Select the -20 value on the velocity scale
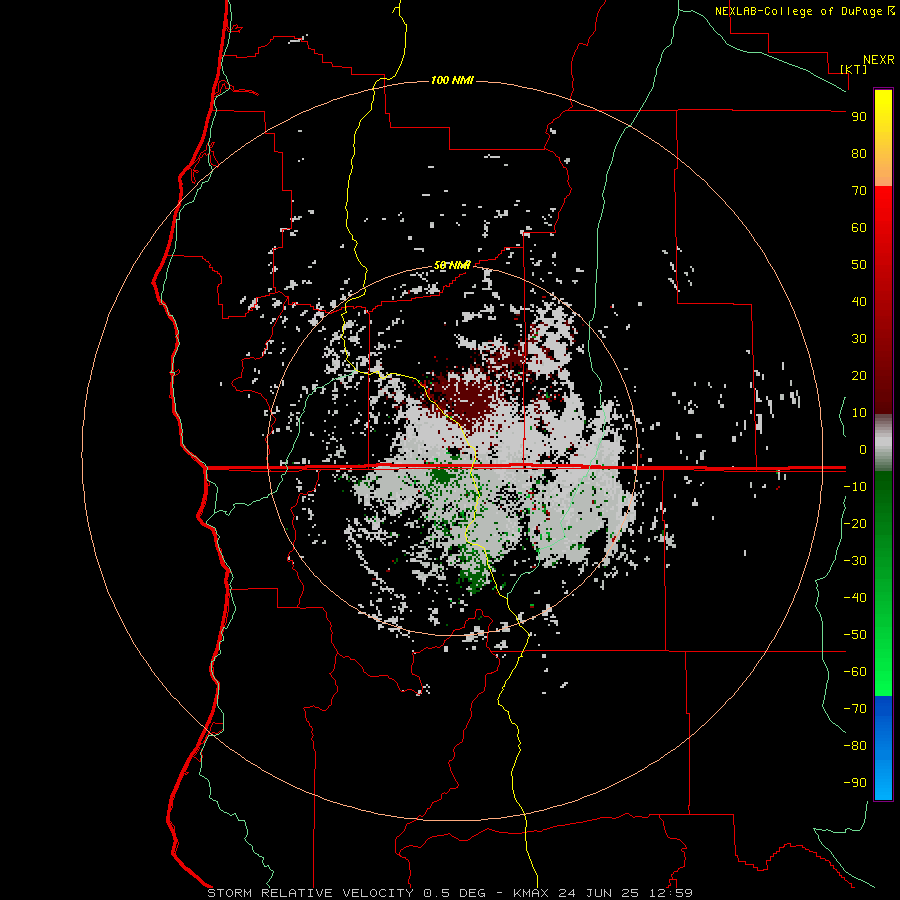This screenshot has width=900, height=900. [x=855, y=523]
